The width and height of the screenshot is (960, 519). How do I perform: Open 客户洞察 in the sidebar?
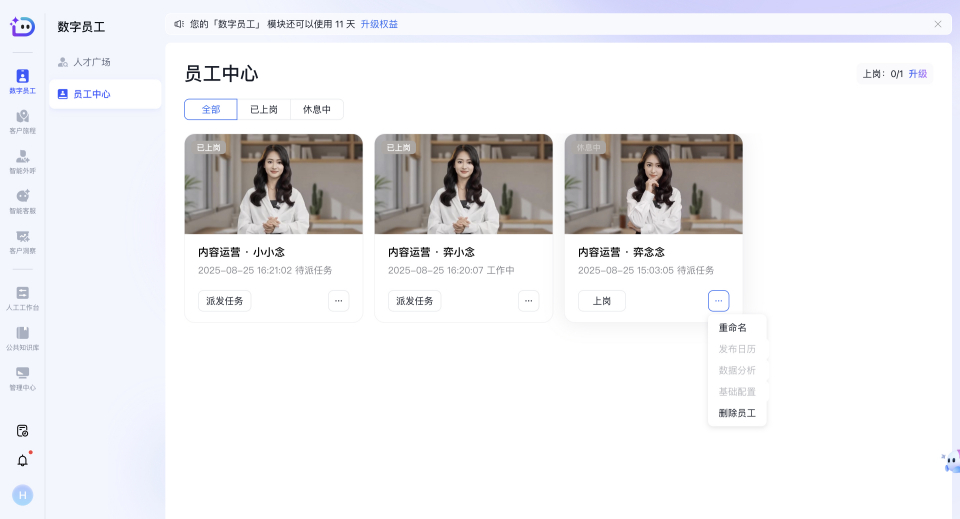coord(22,241)
